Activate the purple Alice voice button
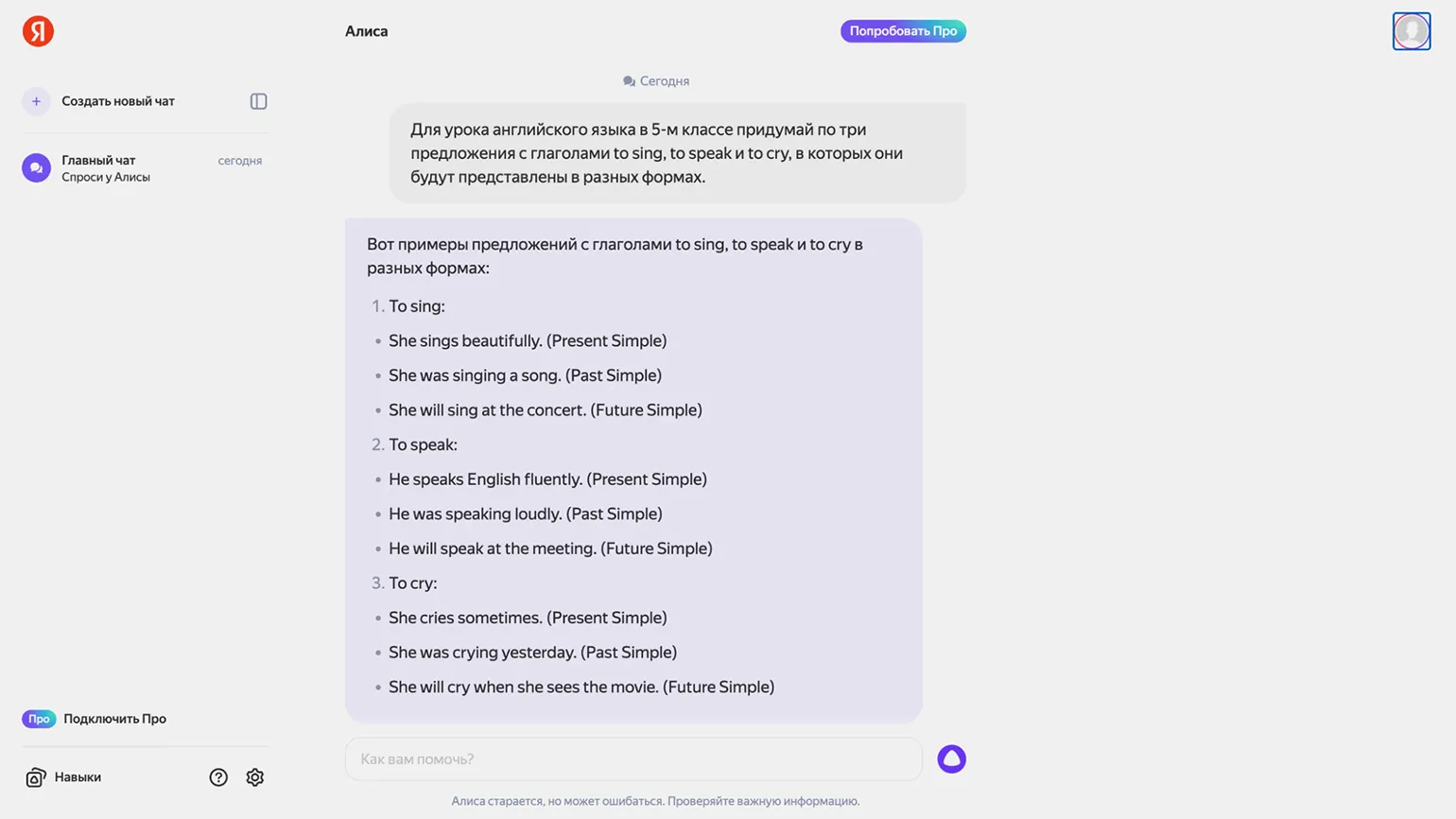This screenshot has height=819, width=1456. pyautogui.click(x=951, y=759)
